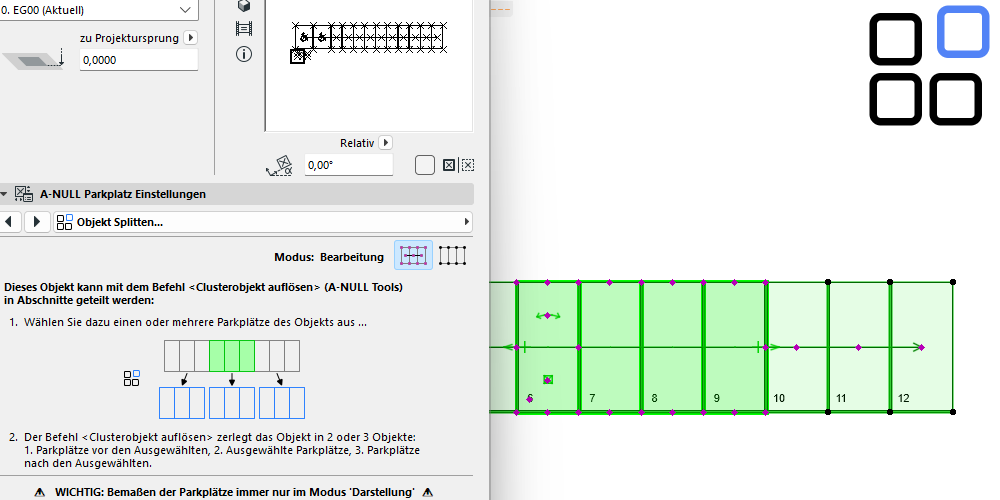Open the 'zu Projektursprung' arrow popup
1000x500 pixels.
click(x=191, y=38)
